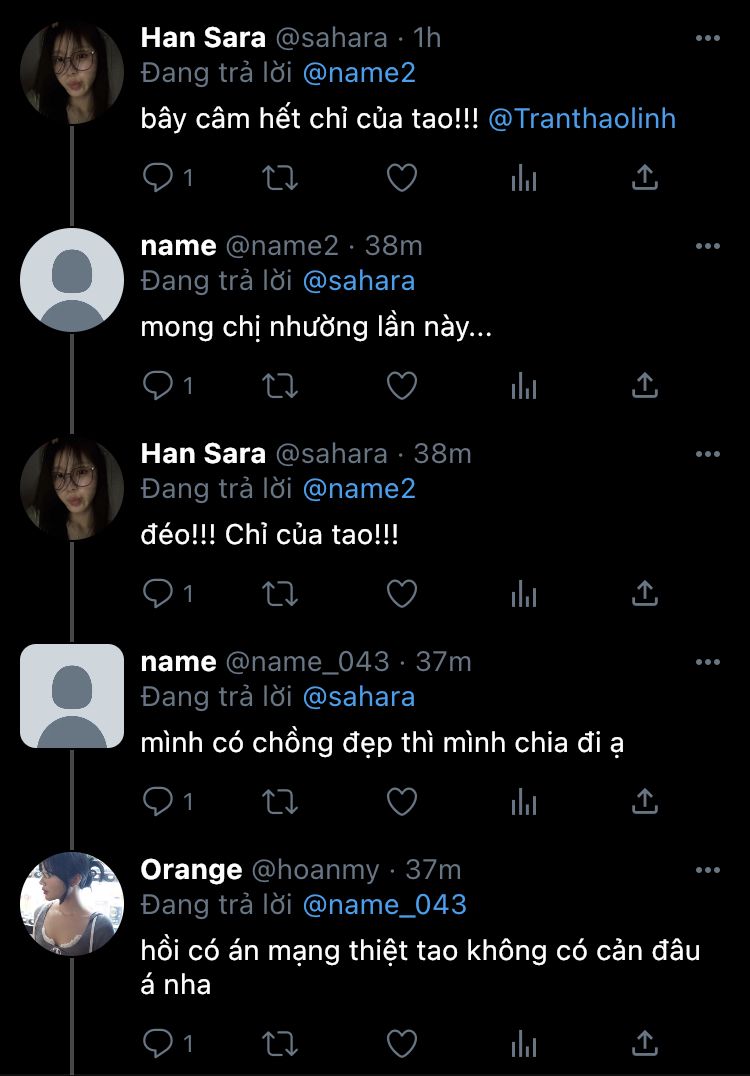Open more options menu on name_043's tweet

coord(707,662)
